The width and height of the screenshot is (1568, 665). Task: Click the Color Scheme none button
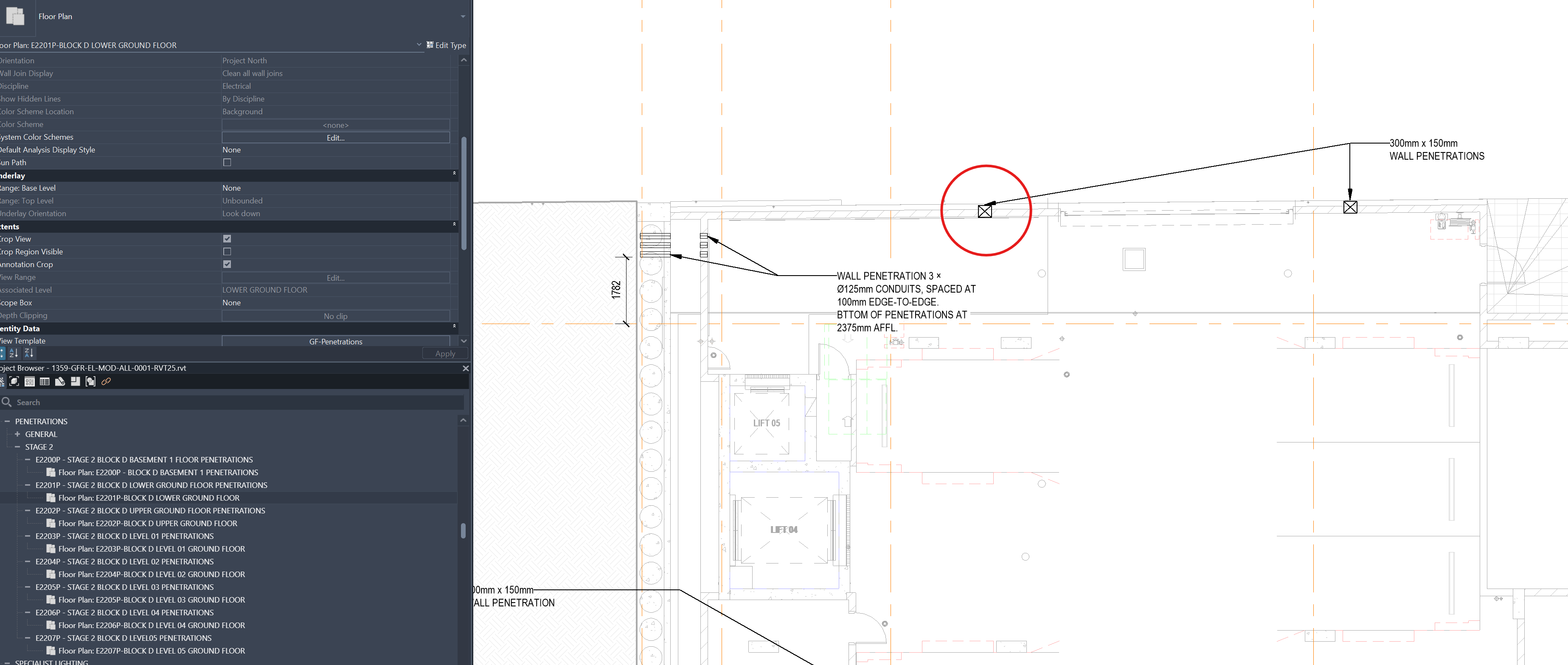pos(335,125)
